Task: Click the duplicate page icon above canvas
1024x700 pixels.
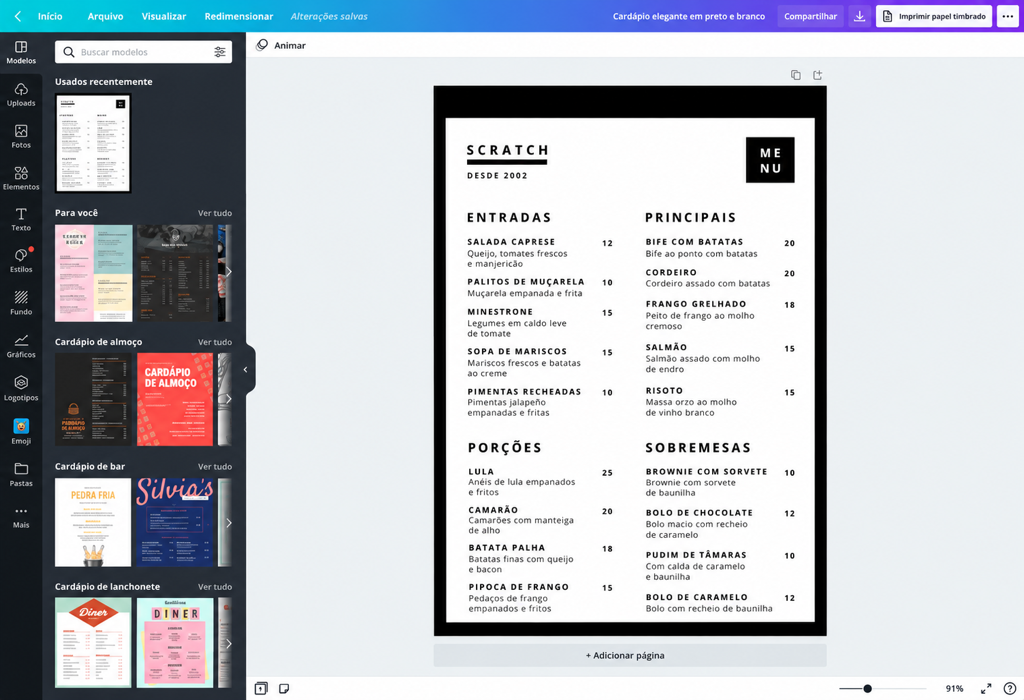Action: point(795,75)
